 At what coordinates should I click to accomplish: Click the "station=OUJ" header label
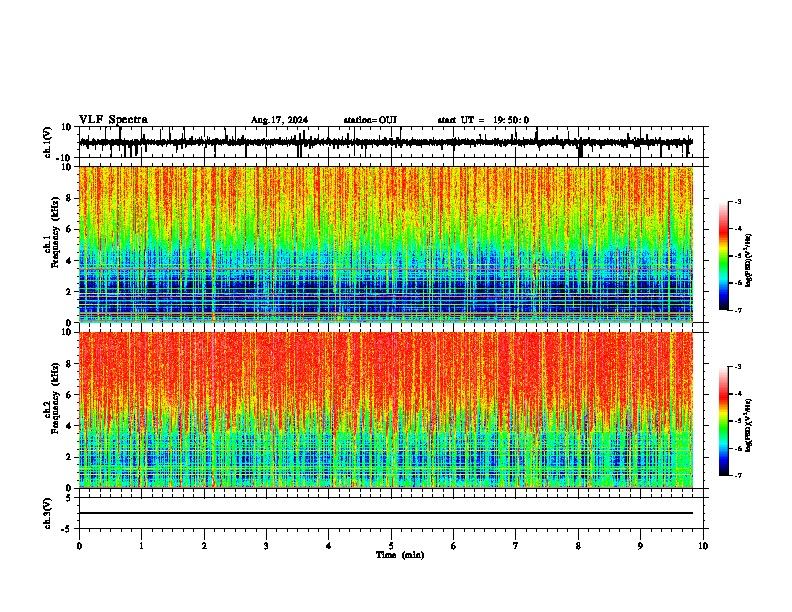click(370, 120)
